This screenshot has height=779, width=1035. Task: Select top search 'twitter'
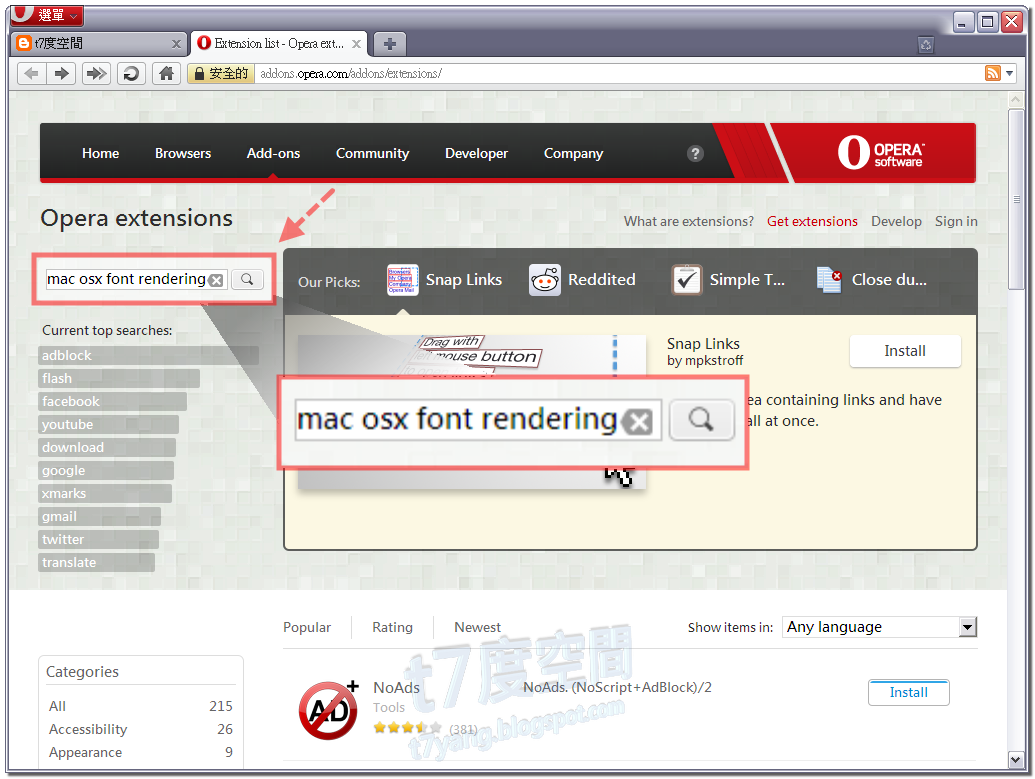(98, 540)
